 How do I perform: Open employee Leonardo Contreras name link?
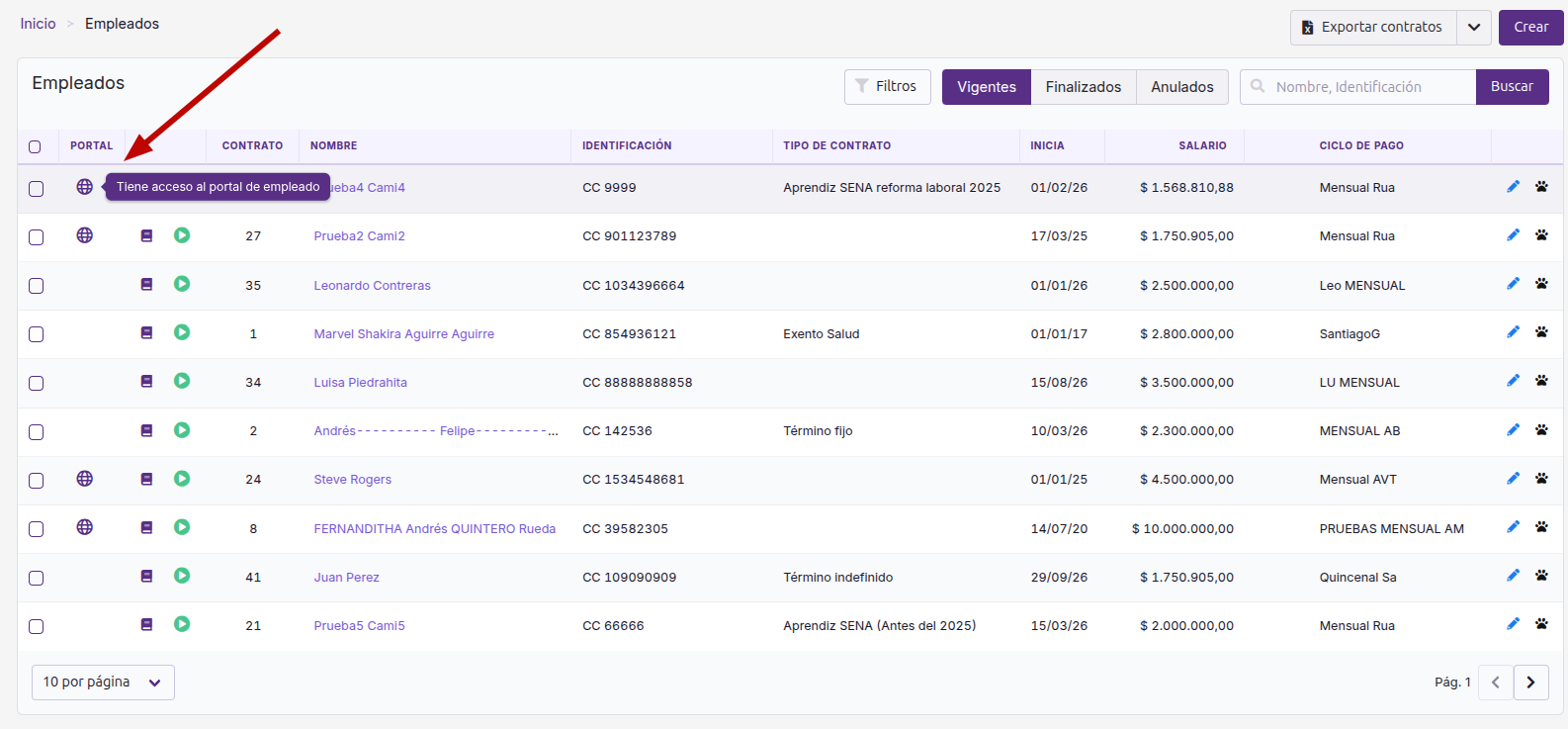pyautogui.click(x=373, y=286)
